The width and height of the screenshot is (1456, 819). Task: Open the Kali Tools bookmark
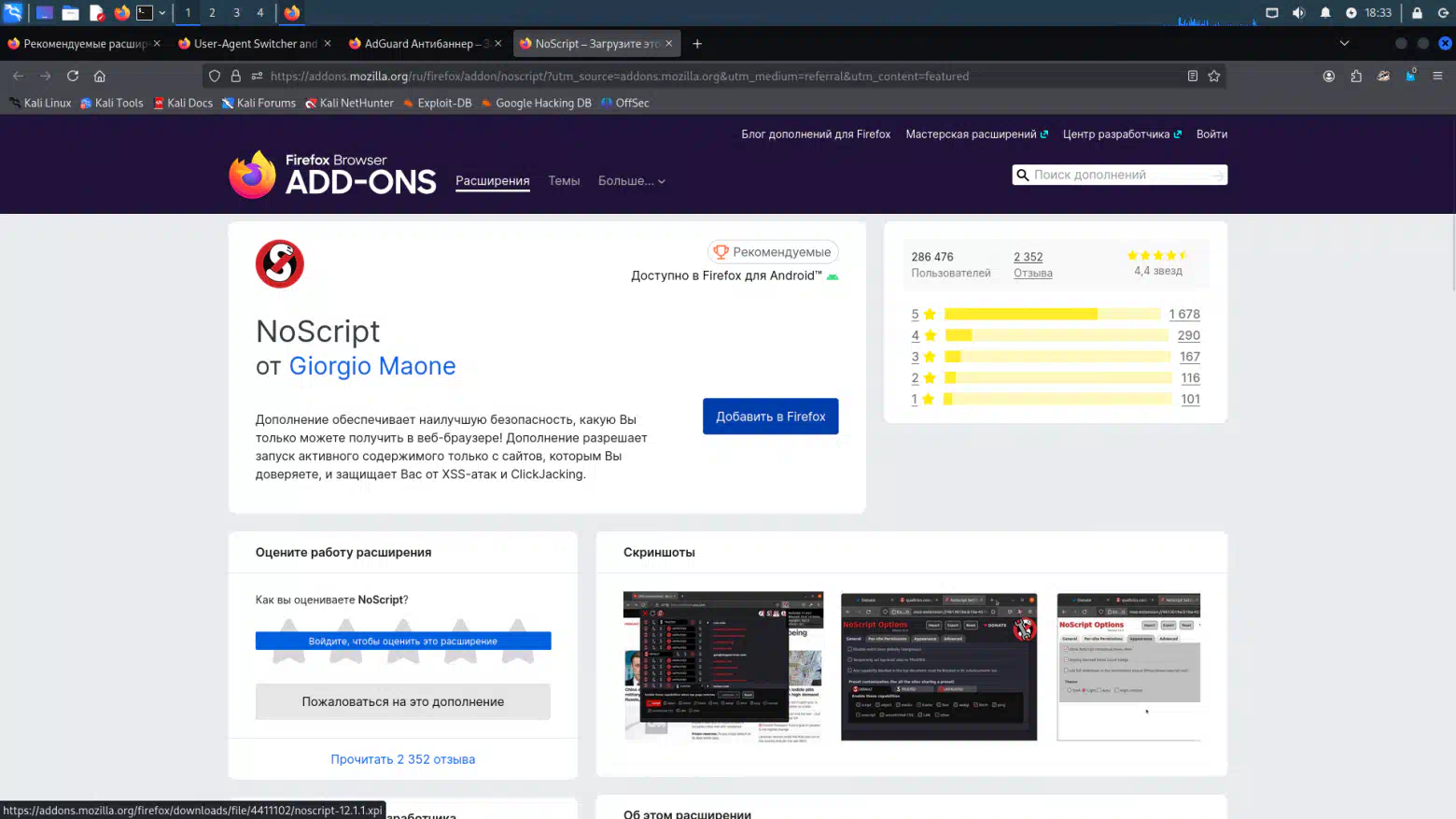point(112,103)
